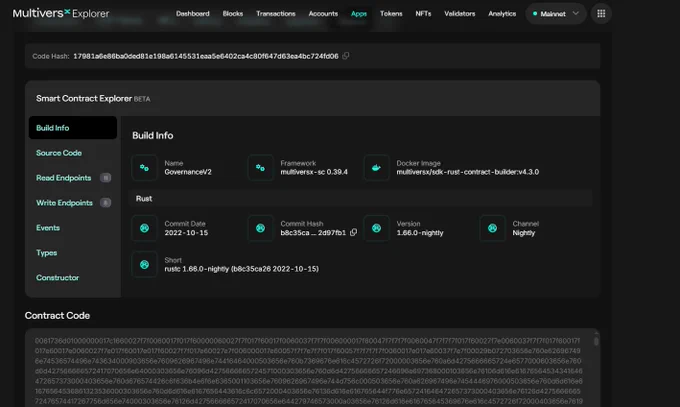Navigate to Accounts

coord(323,14)
